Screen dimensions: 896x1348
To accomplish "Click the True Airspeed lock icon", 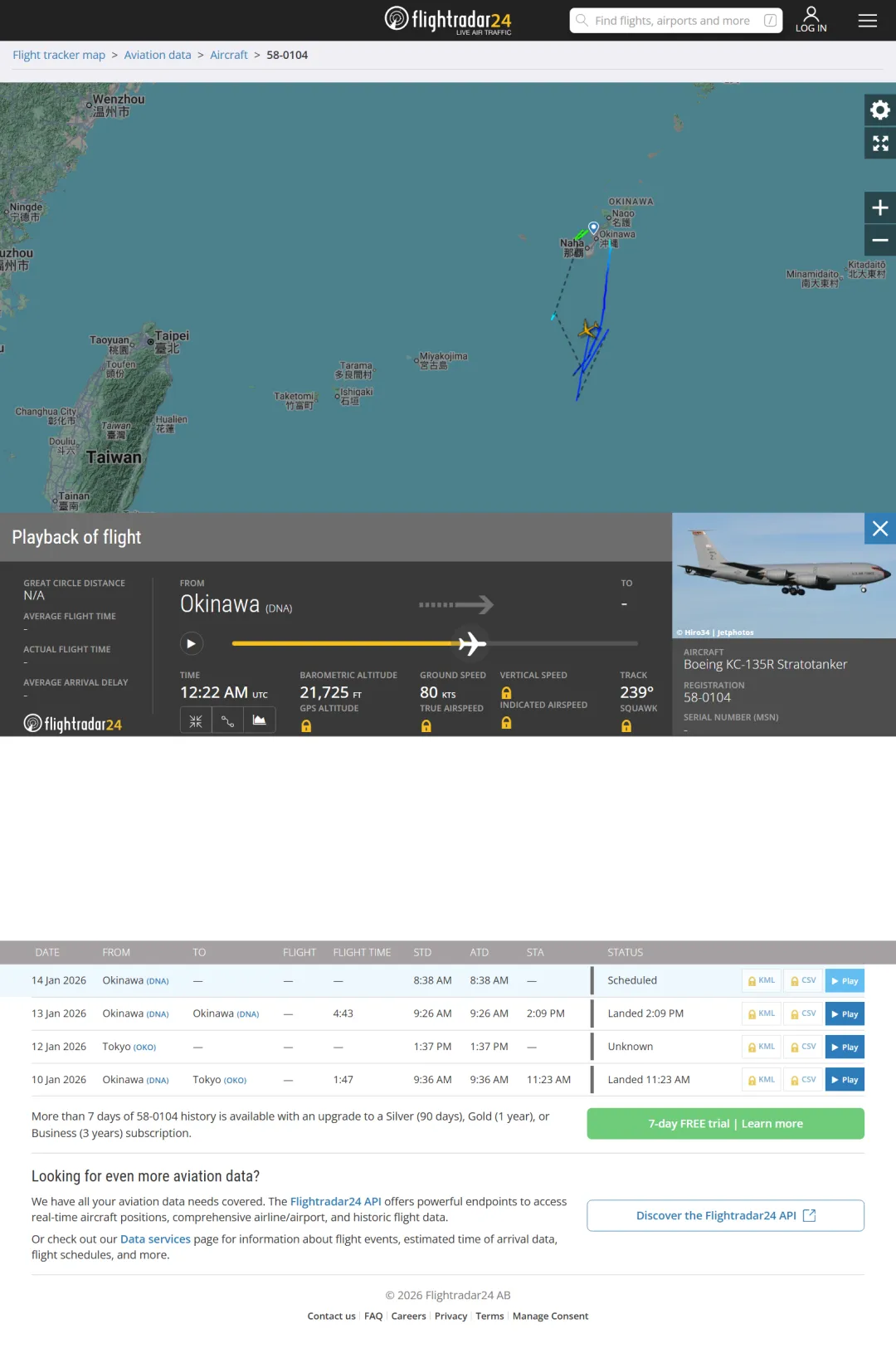I will point(426,726).
